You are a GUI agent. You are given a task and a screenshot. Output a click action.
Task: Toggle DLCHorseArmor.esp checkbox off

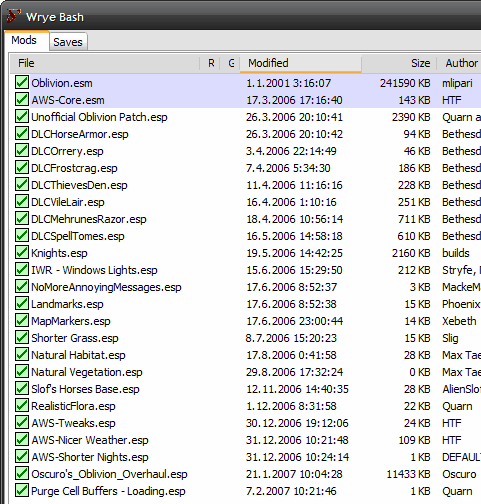click(22, 133)
